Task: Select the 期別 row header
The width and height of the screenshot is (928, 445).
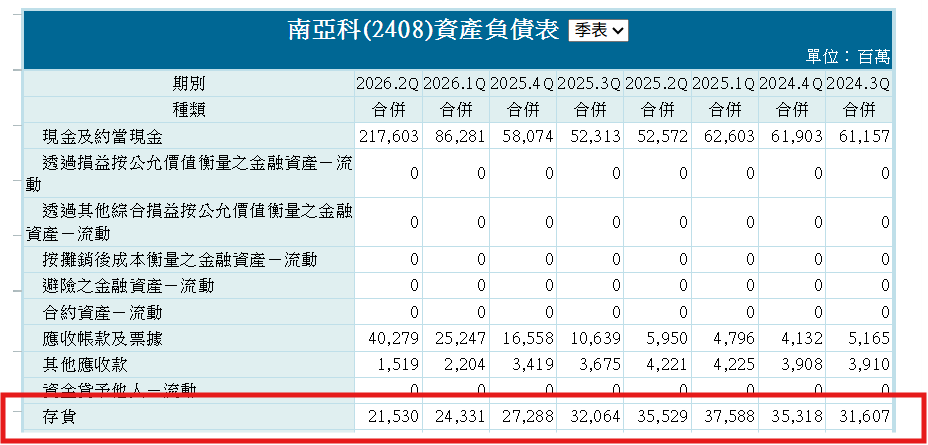Action: pos(189,84)
